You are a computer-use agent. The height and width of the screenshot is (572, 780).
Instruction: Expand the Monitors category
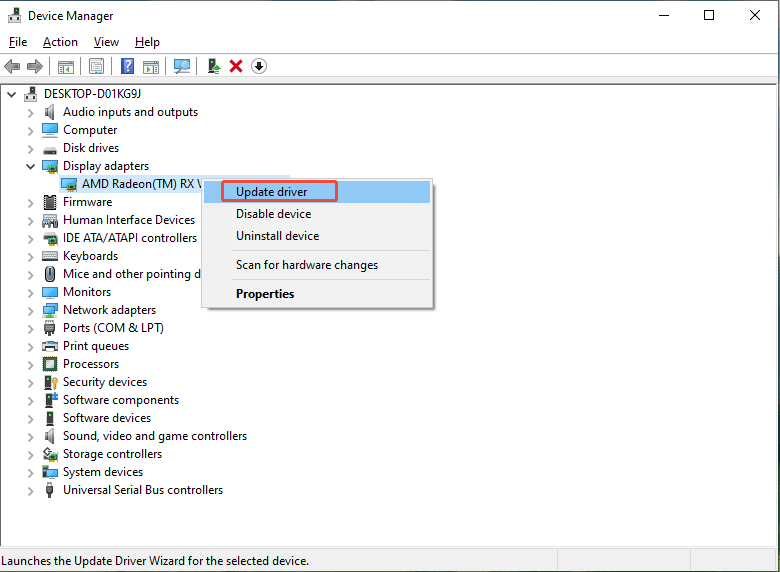30,293
